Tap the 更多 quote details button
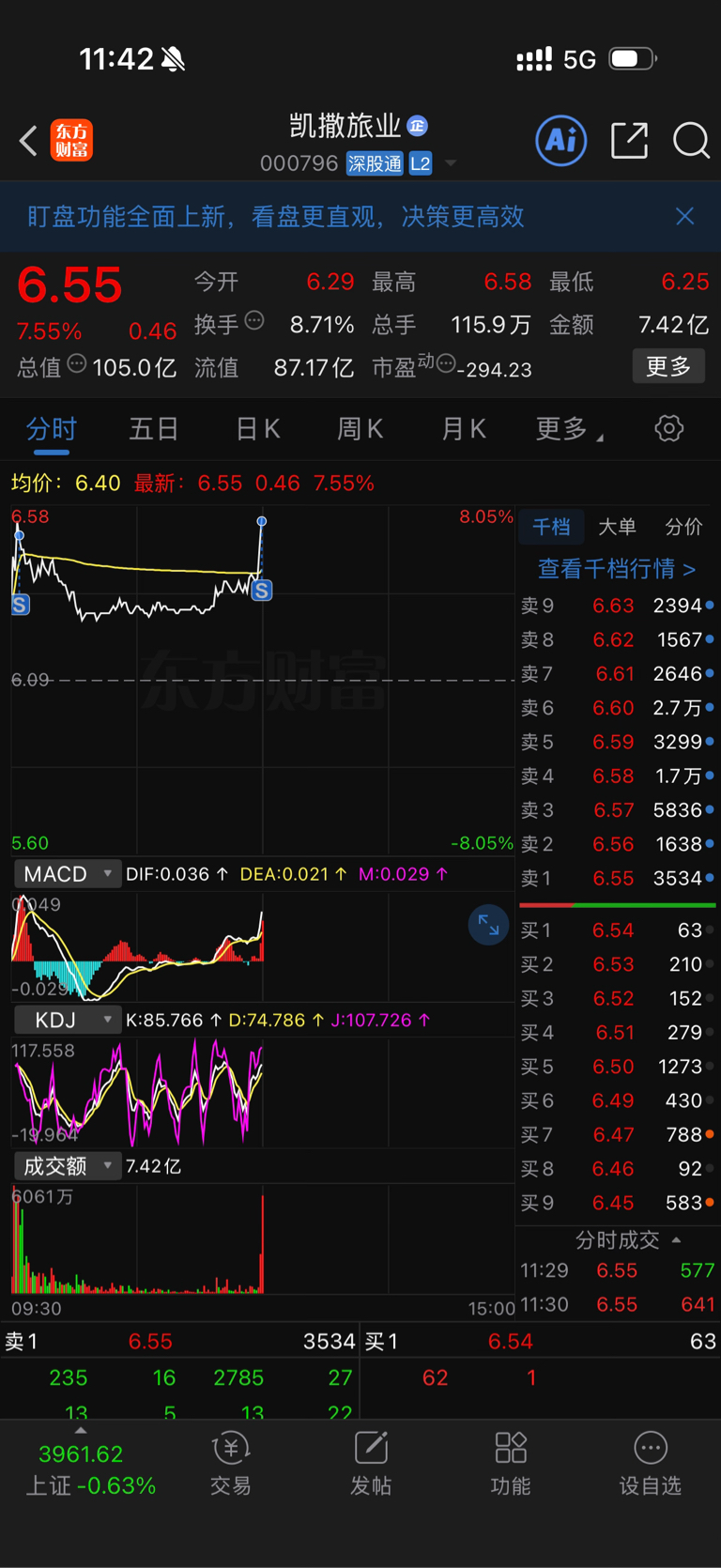Screen dimensions: 721x1568 point(668,366)
